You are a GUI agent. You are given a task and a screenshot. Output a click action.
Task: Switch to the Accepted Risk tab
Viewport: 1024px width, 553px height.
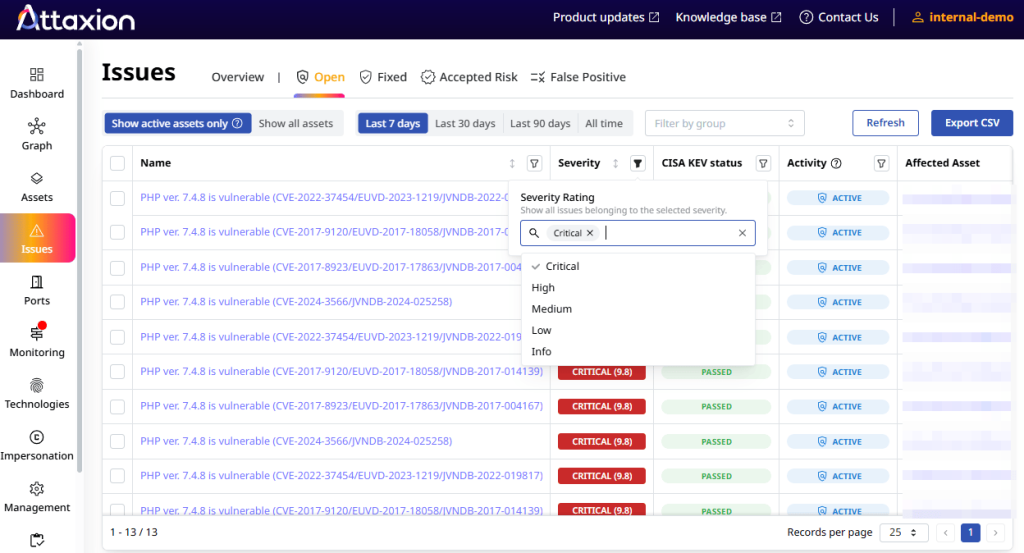pyautogui.click(x=469, y=77)
